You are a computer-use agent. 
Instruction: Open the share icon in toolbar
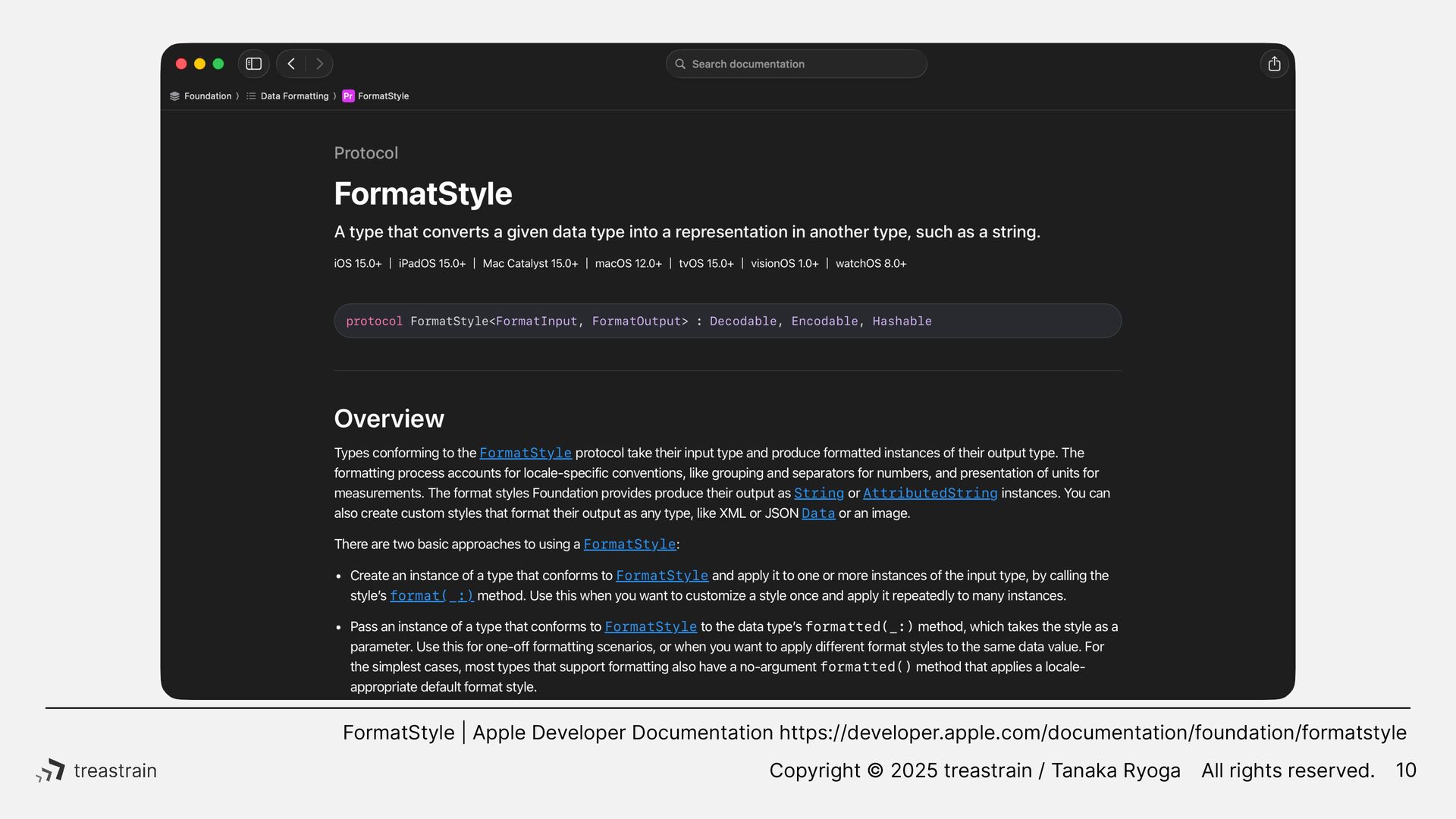tap(1274, 64)
